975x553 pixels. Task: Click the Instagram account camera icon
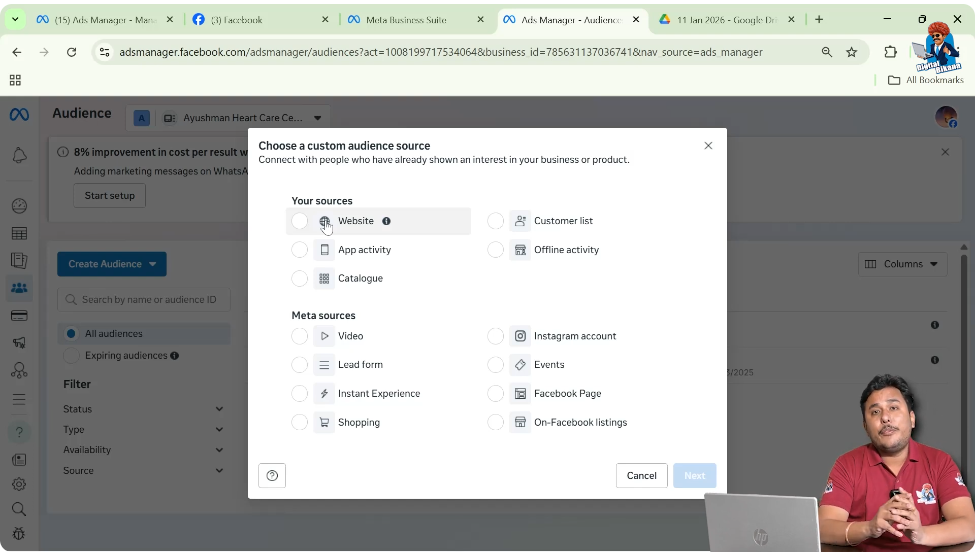point(520,336)
